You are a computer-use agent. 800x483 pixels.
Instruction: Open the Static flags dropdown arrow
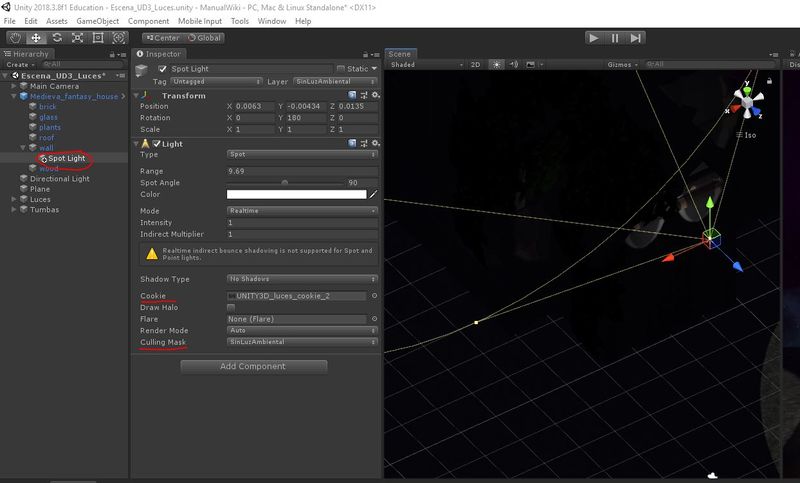click(x=374, y=68)
